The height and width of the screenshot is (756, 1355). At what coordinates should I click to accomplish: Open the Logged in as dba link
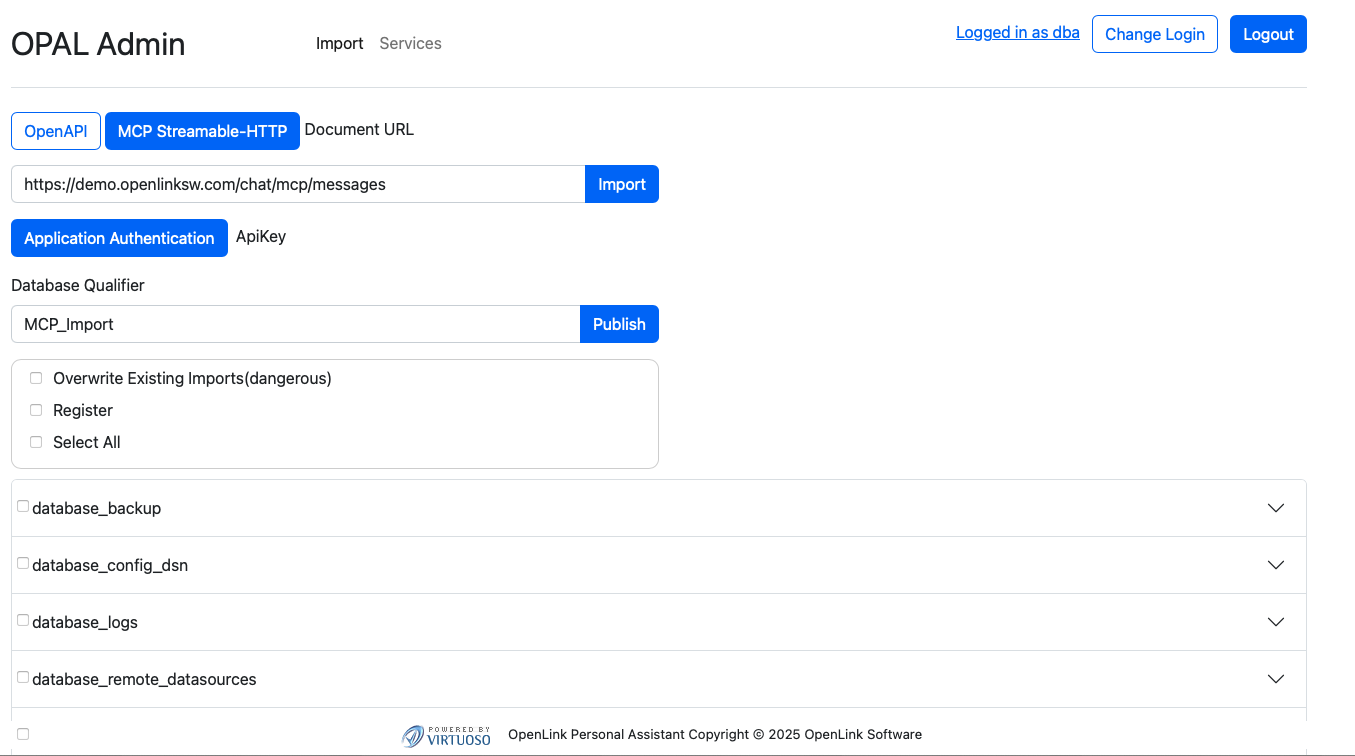click(1018, 32)
